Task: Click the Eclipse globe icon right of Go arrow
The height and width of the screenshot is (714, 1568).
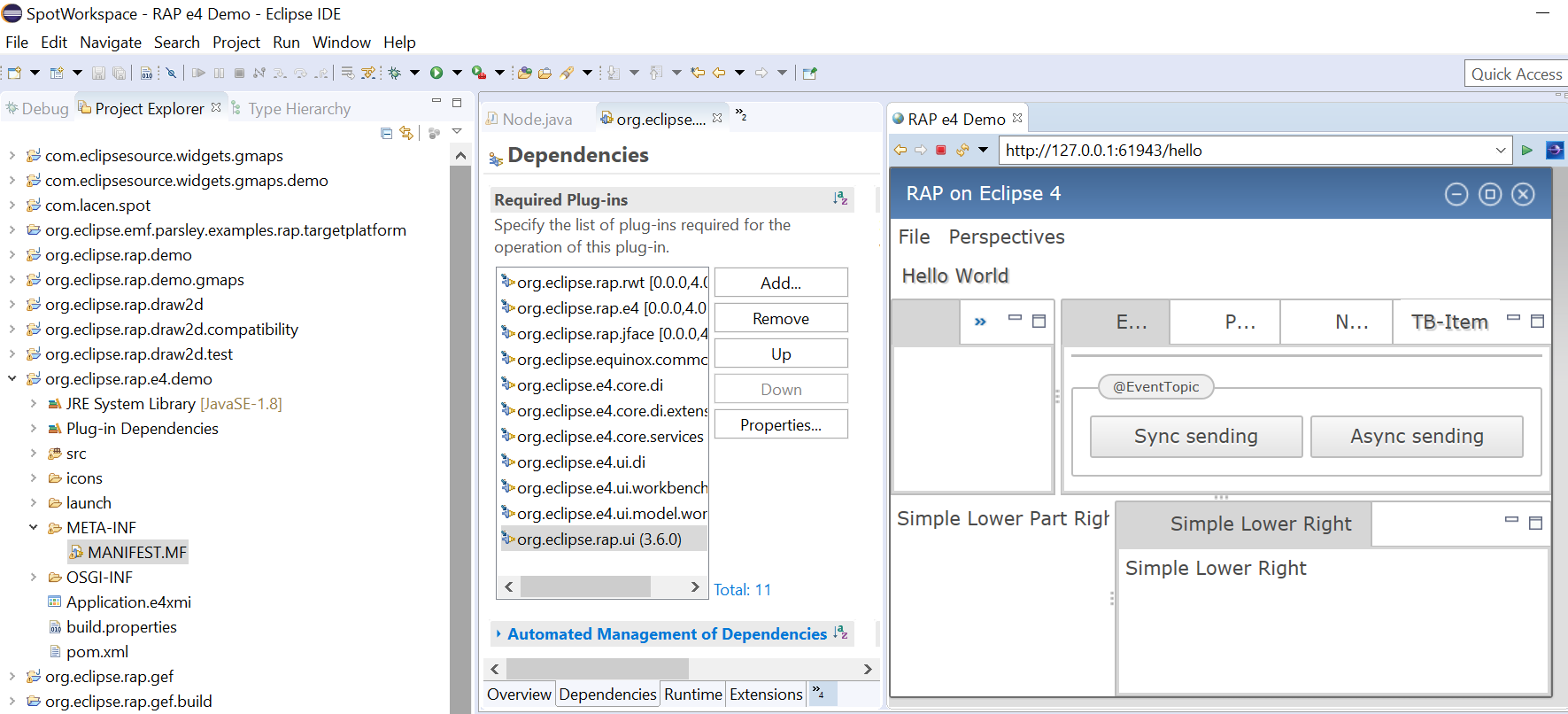Action: 1555,150
